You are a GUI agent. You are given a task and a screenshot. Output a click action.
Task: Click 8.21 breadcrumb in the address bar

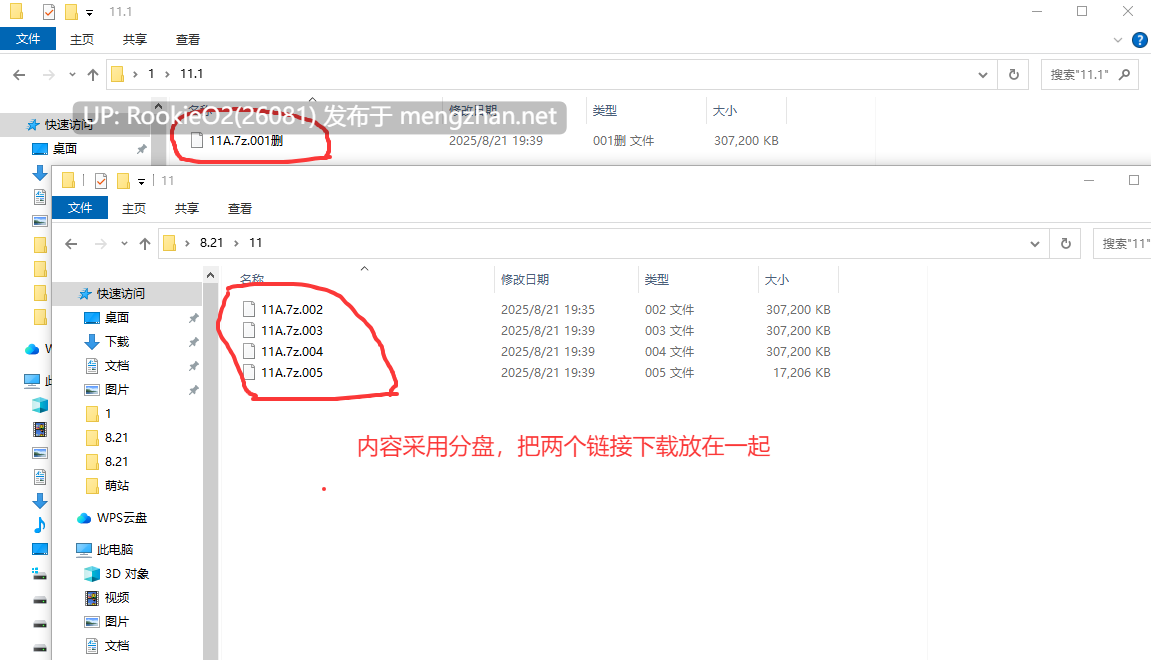[x=211, y=243]
